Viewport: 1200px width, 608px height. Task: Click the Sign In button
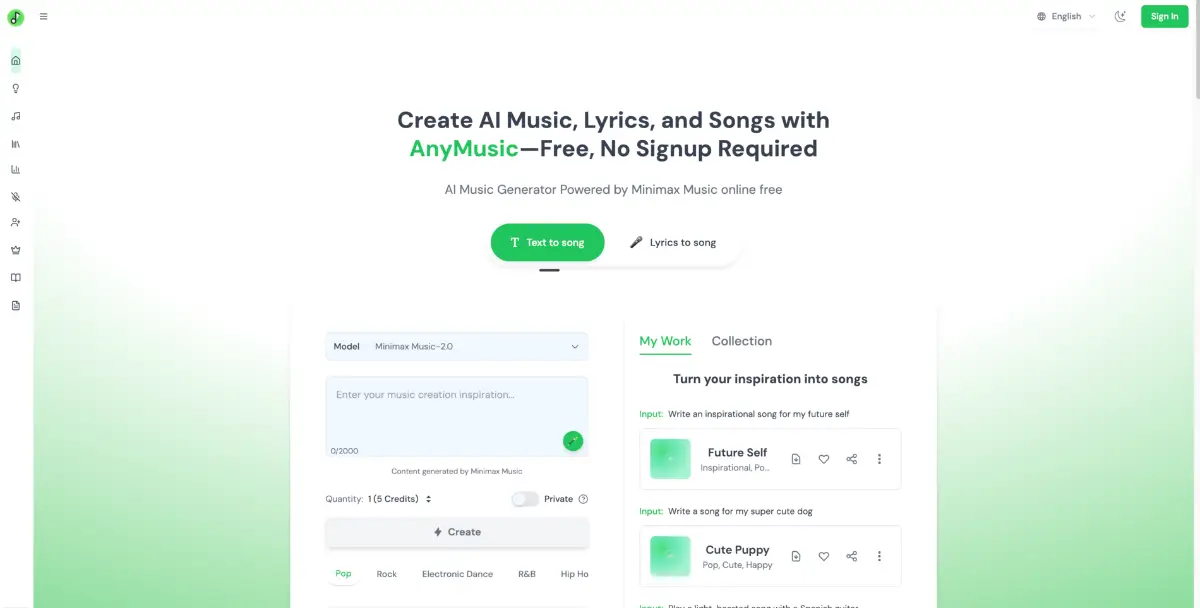[x=1164, y=16]
